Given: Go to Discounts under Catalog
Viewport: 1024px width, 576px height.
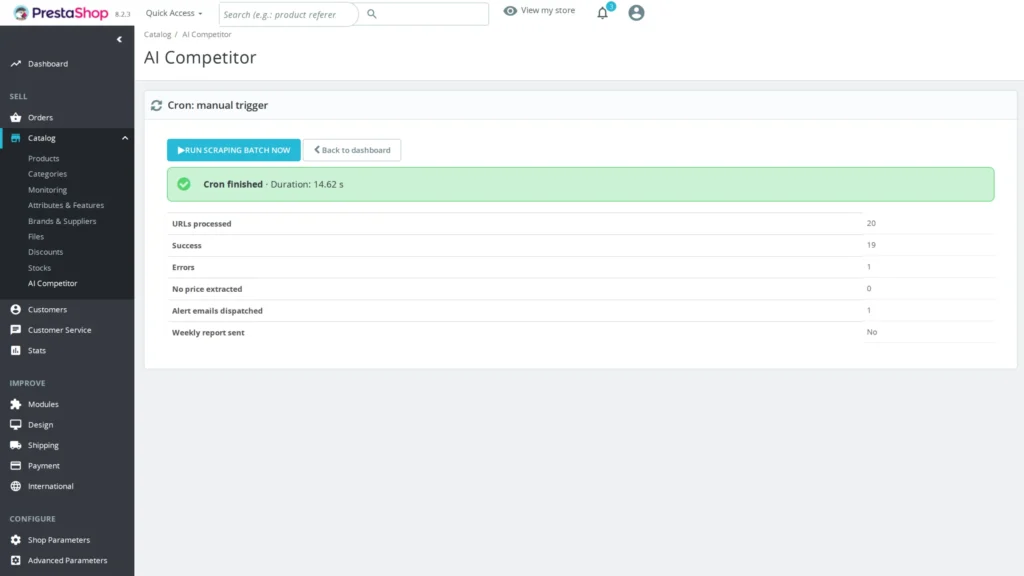Looking at the screenshot, I should (x=46, y=252).
